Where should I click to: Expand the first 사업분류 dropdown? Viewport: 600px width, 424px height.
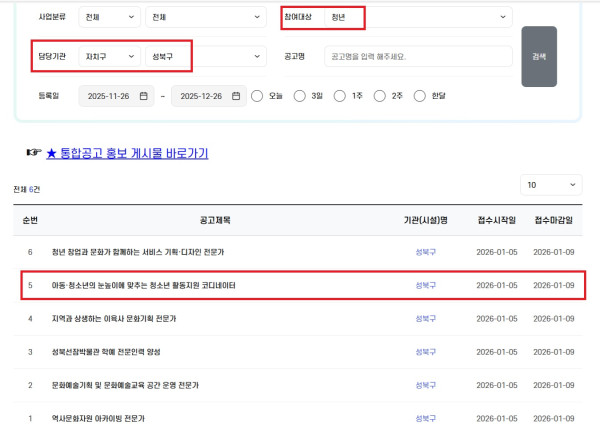(110, 17)
